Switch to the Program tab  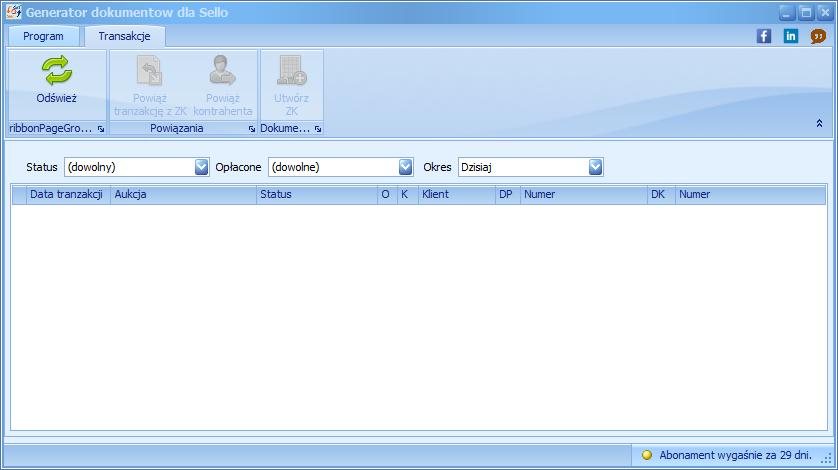(43, 36)
